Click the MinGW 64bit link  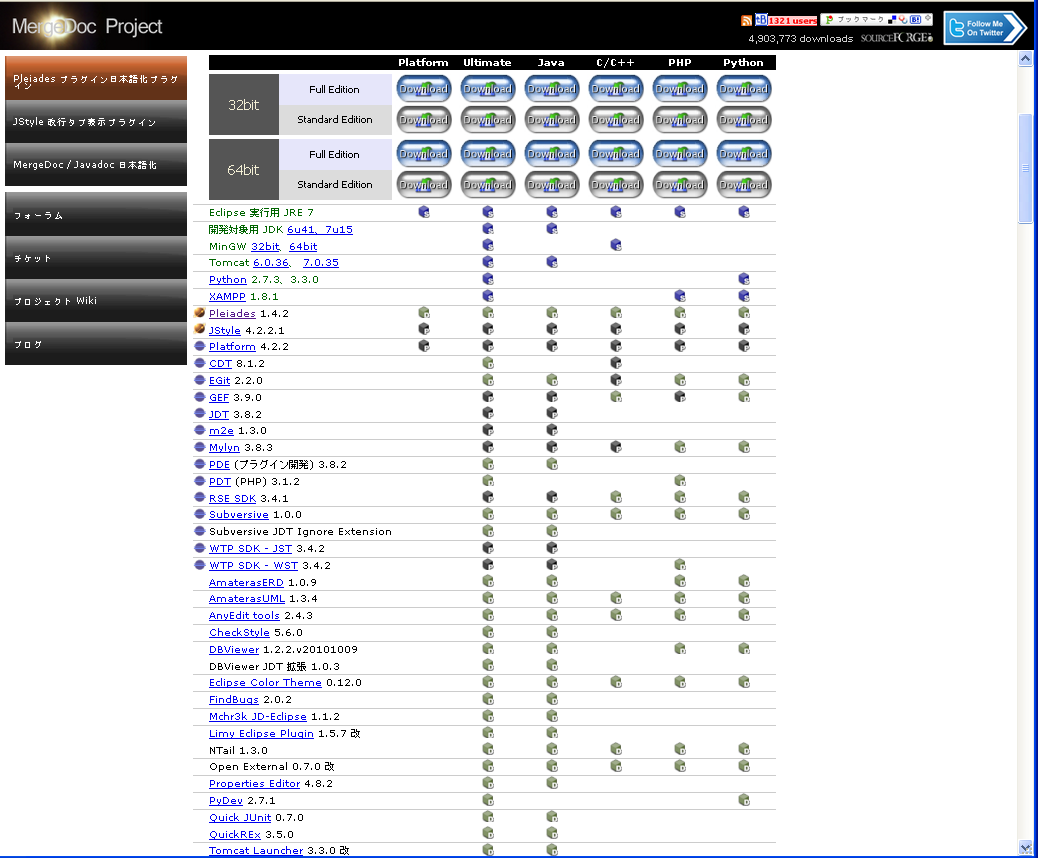click(x=303, y=247)
